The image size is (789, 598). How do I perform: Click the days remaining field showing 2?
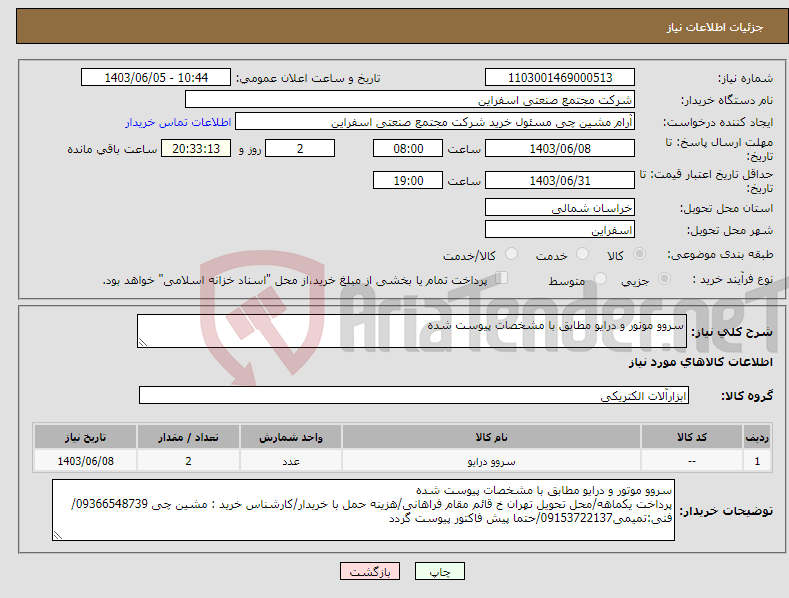300,148
